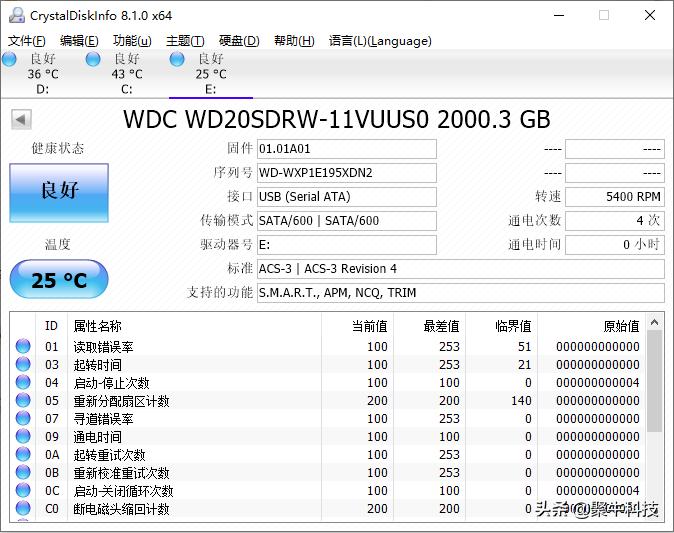Select the 寻道错误率 attribute name

tap(104, 419)
